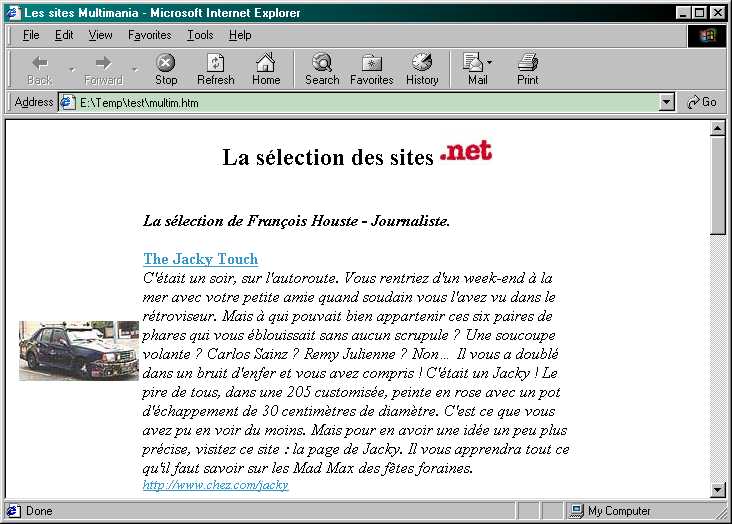Open the Help menu
Image resolution: width=732 pixels, height=524 pixels.
click(x=240, y=35)
